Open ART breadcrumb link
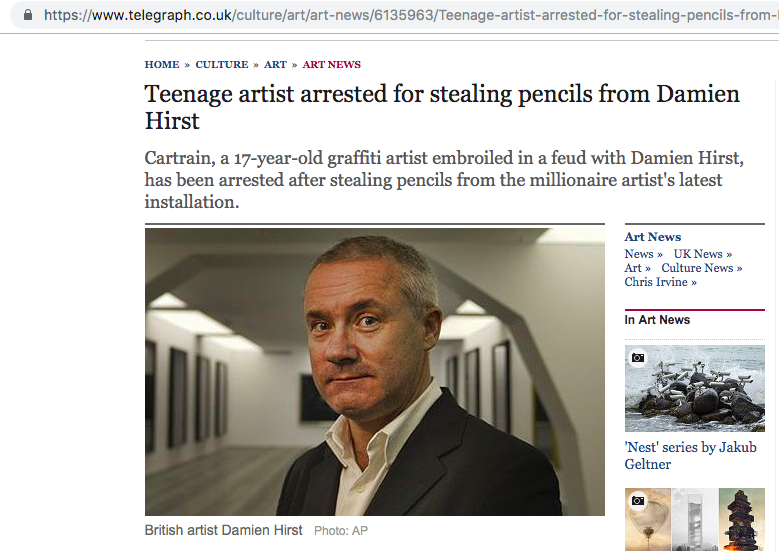Image resolution: width=779 pixels, height=551 pixels. coord(275,65)
